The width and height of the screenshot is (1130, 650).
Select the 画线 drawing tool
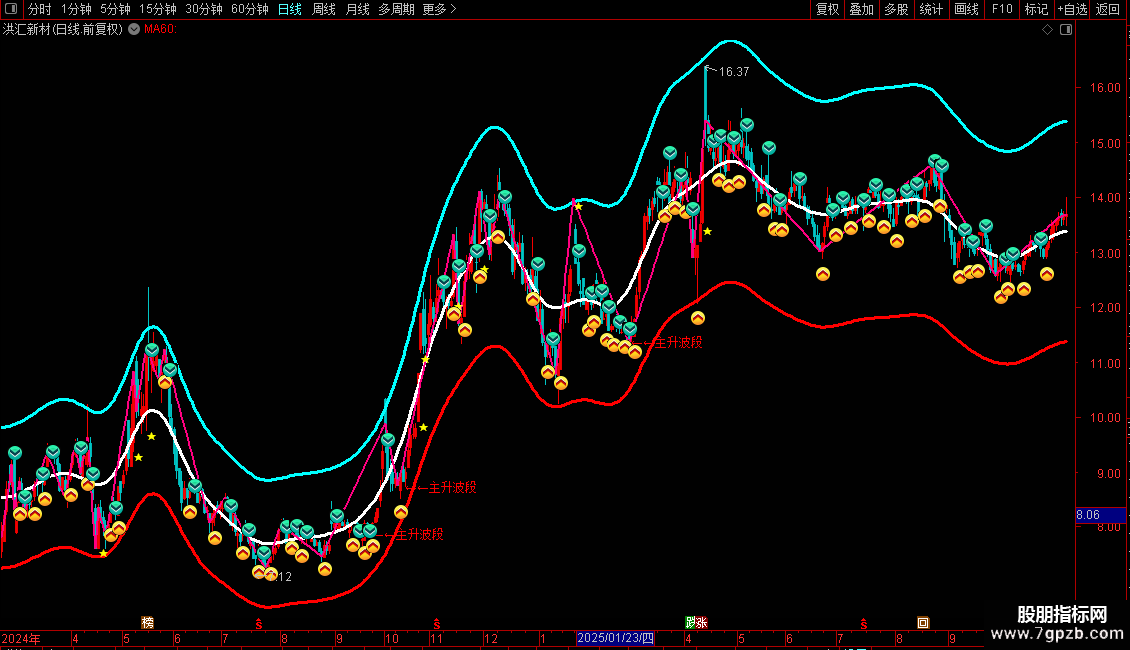pyautogui.click(x=966, y=9)
